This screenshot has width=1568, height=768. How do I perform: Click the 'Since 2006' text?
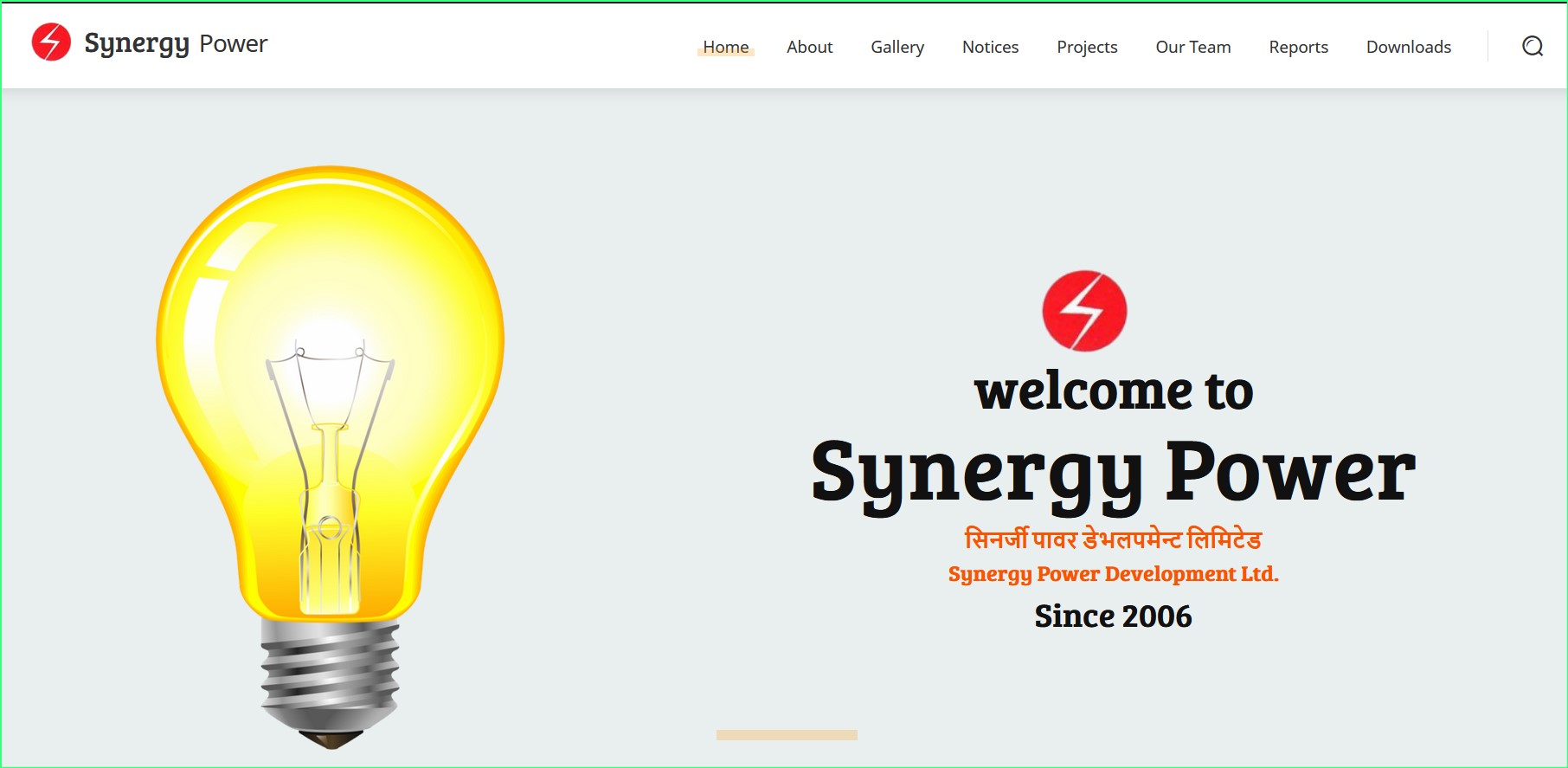[1114, 616]
